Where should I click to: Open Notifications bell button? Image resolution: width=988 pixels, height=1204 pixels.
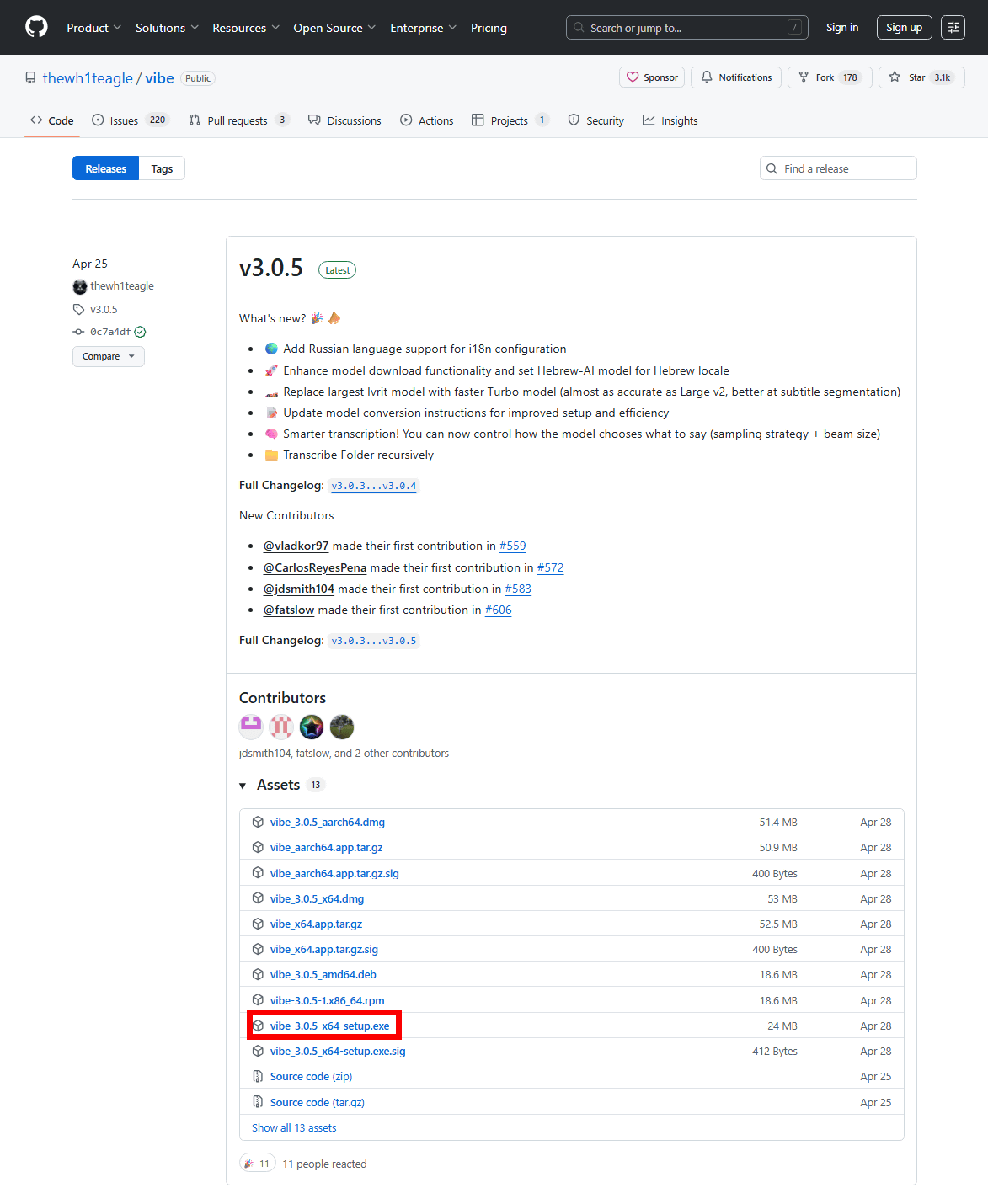tap(736, 77)
